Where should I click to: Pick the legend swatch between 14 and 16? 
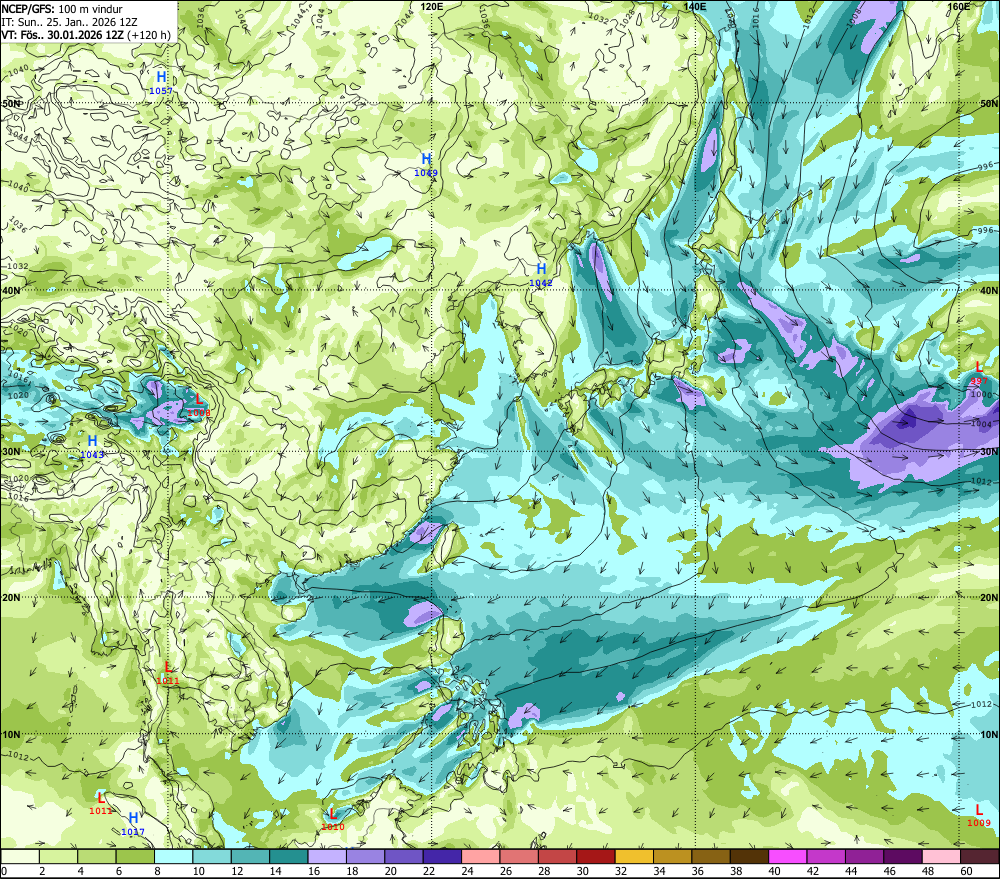tap(289, 856)
